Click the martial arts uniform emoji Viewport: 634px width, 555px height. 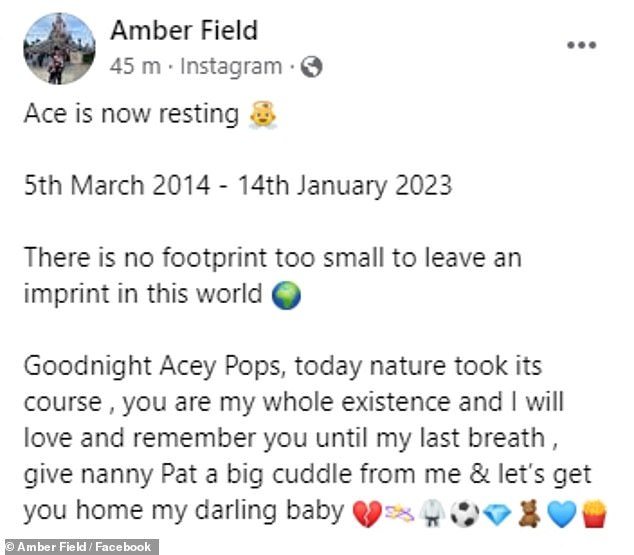[x=432, y=513]
